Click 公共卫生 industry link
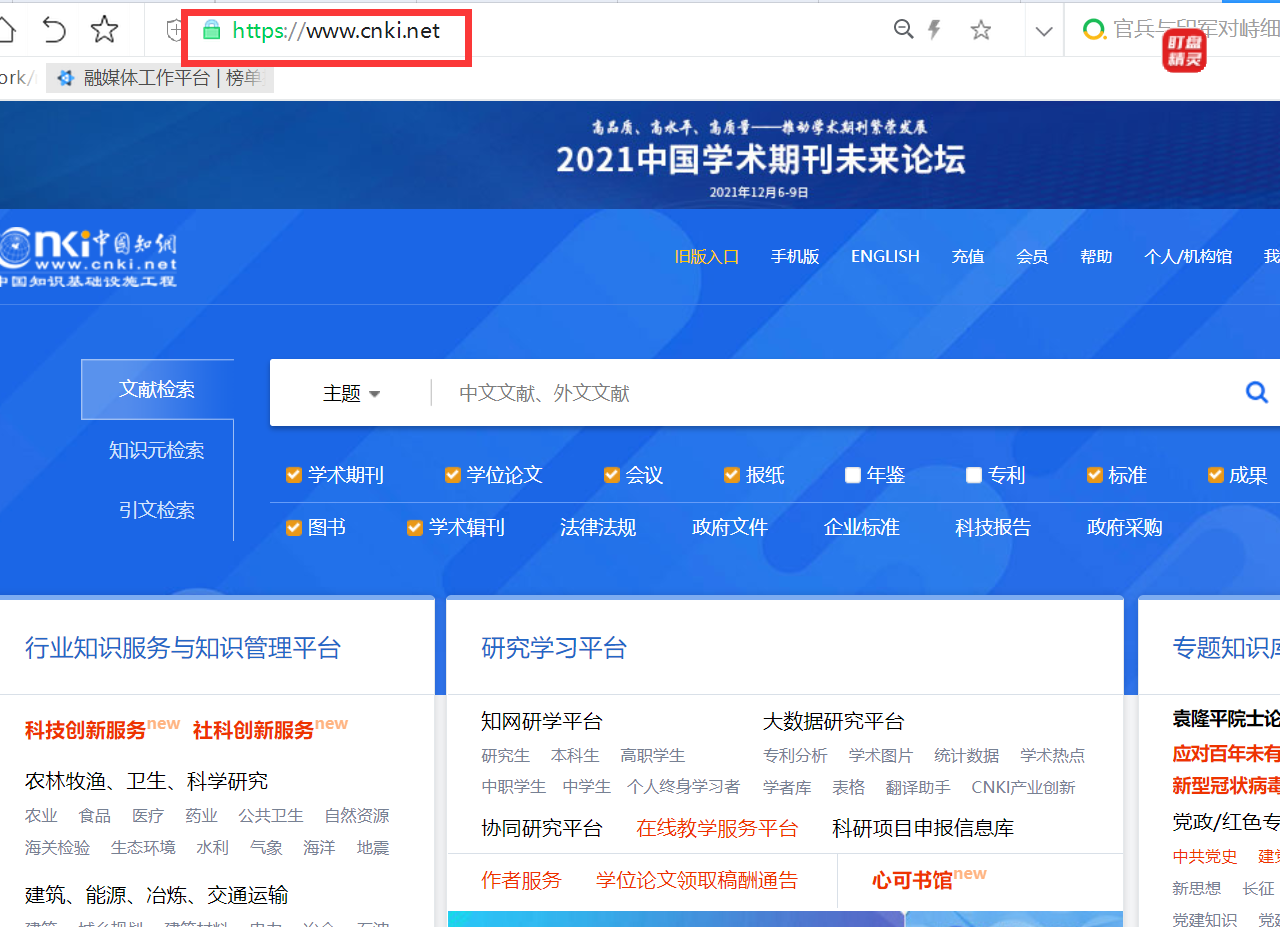1280x927 pixels. coord(271,816)
